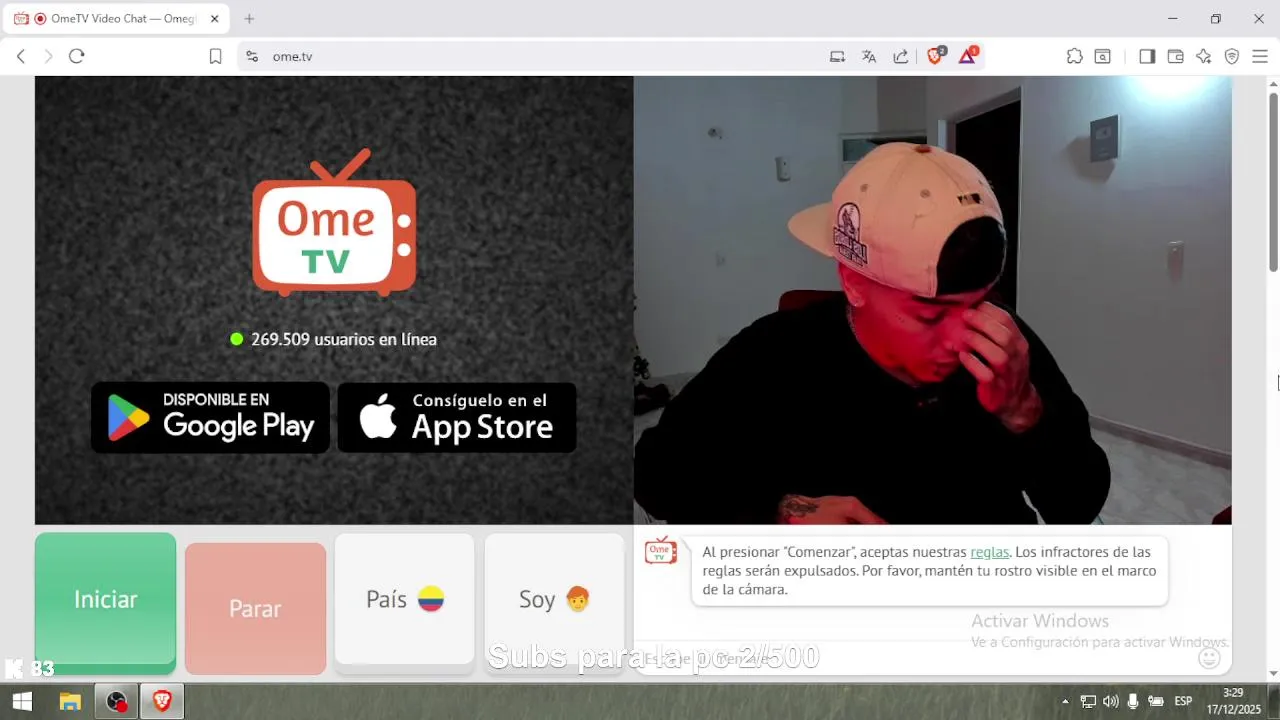Image resolution: width=1280 pixels, height=720 pixels.
Task: Open the App Store download badge
Action: click(456, 417)
